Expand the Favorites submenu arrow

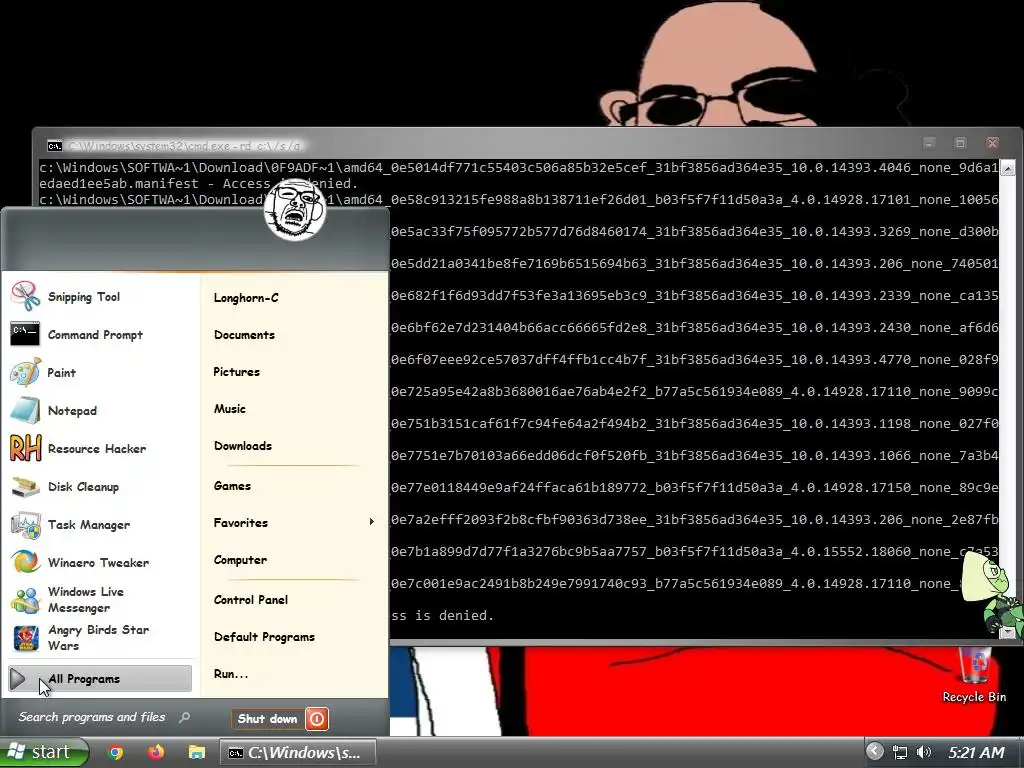[372, 522]
